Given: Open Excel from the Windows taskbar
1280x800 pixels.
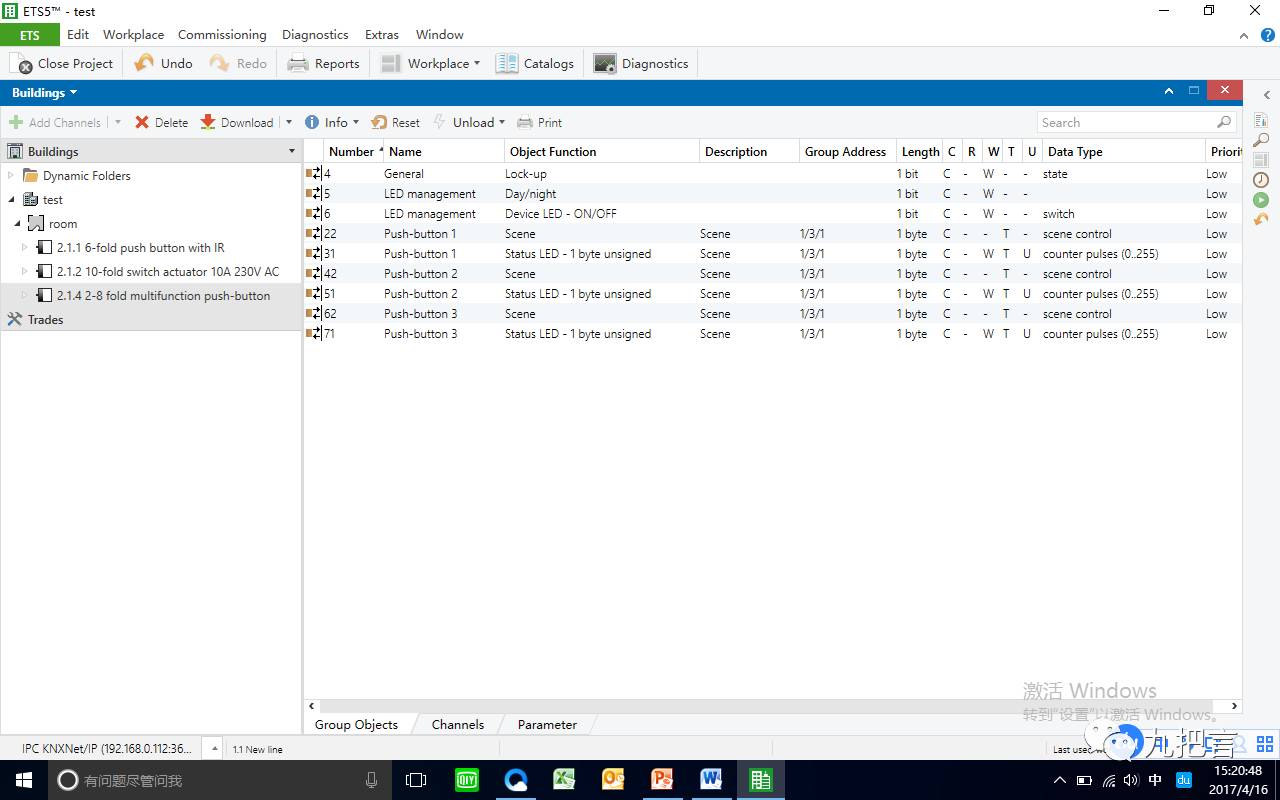Looking at the screenshot, I should 564,780.
